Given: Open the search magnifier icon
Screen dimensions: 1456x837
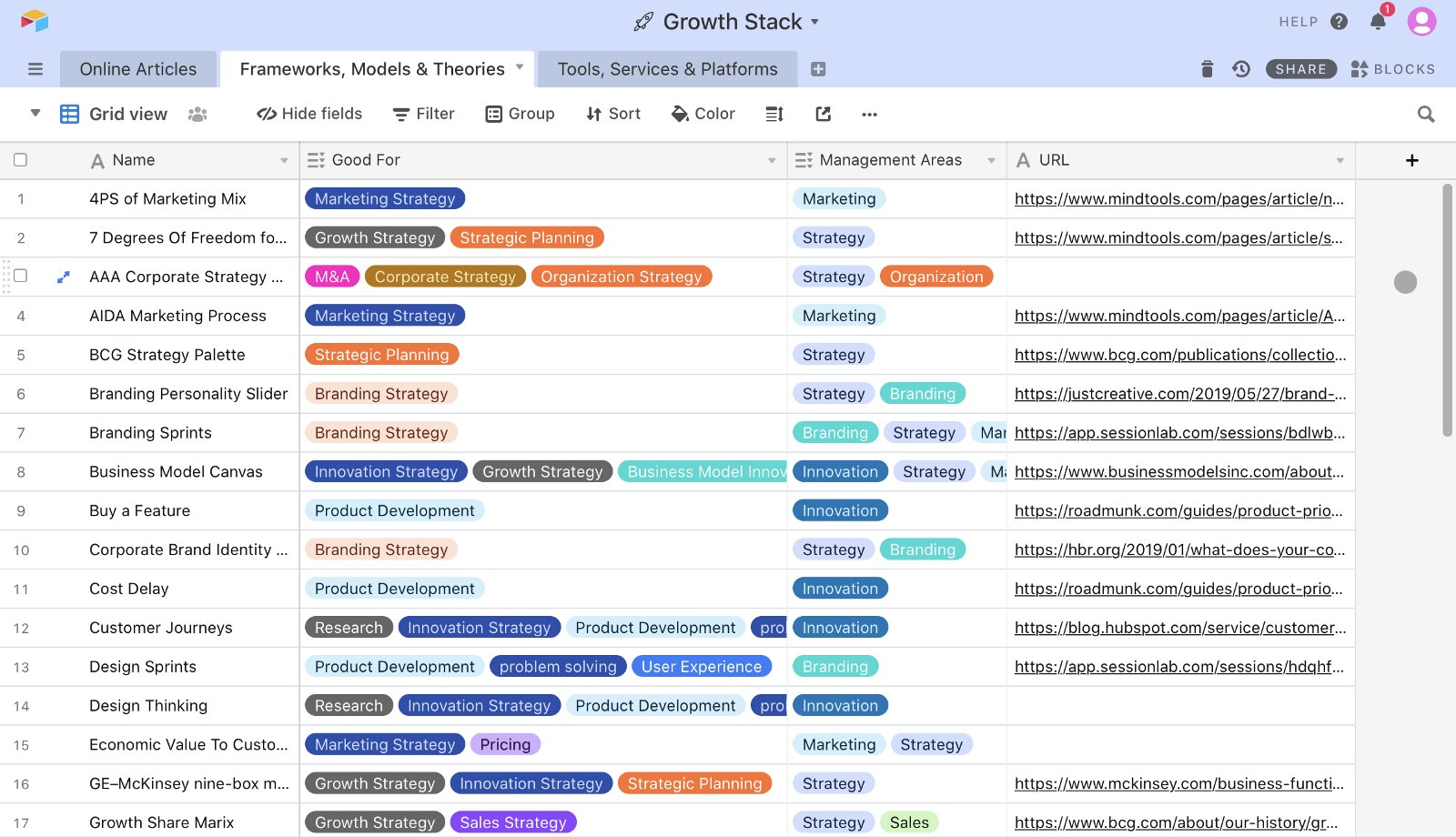Looking at the screenshot, I should [x=1426, y=114].
